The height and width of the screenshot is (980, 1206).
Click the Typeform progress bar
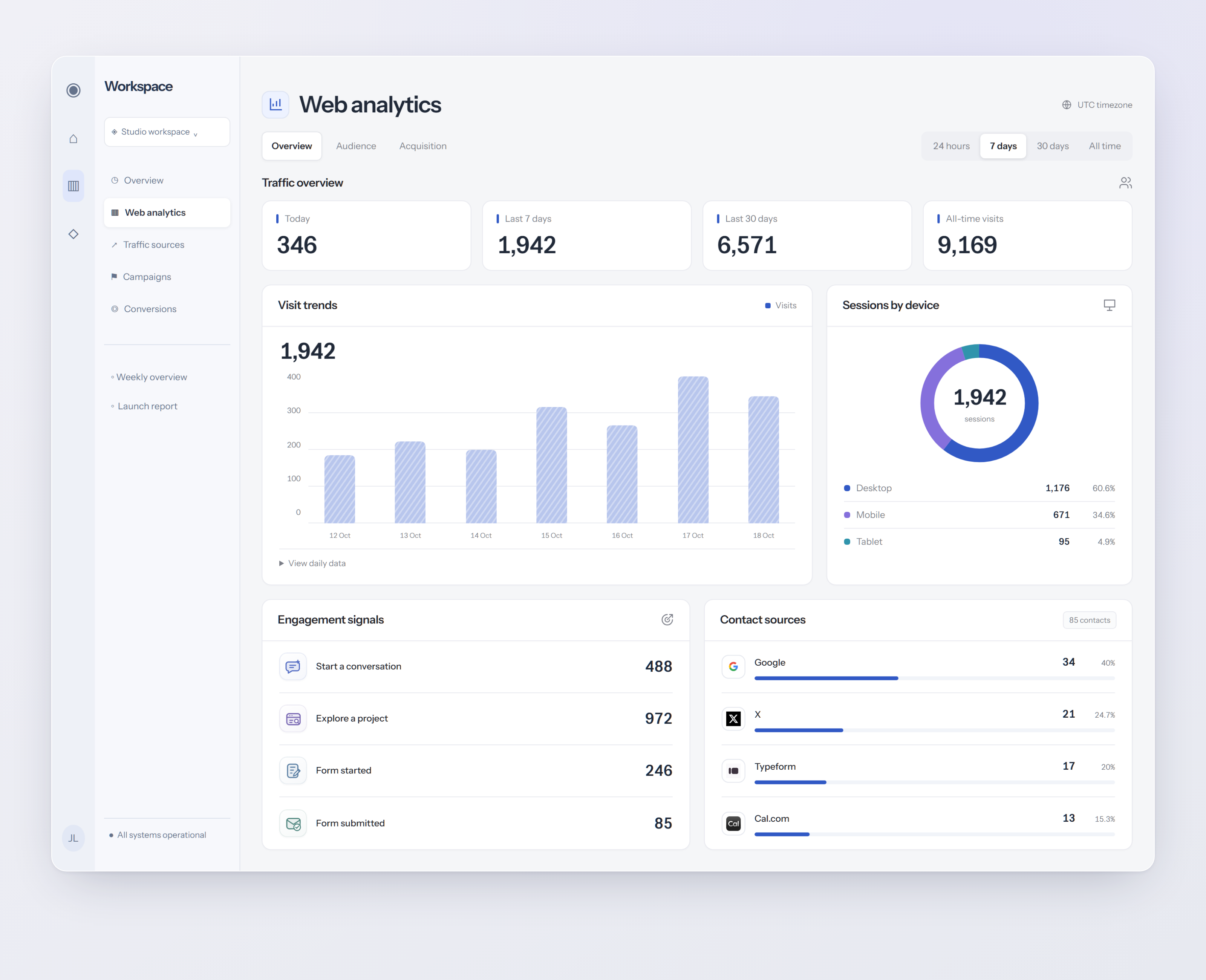point(935,782)
